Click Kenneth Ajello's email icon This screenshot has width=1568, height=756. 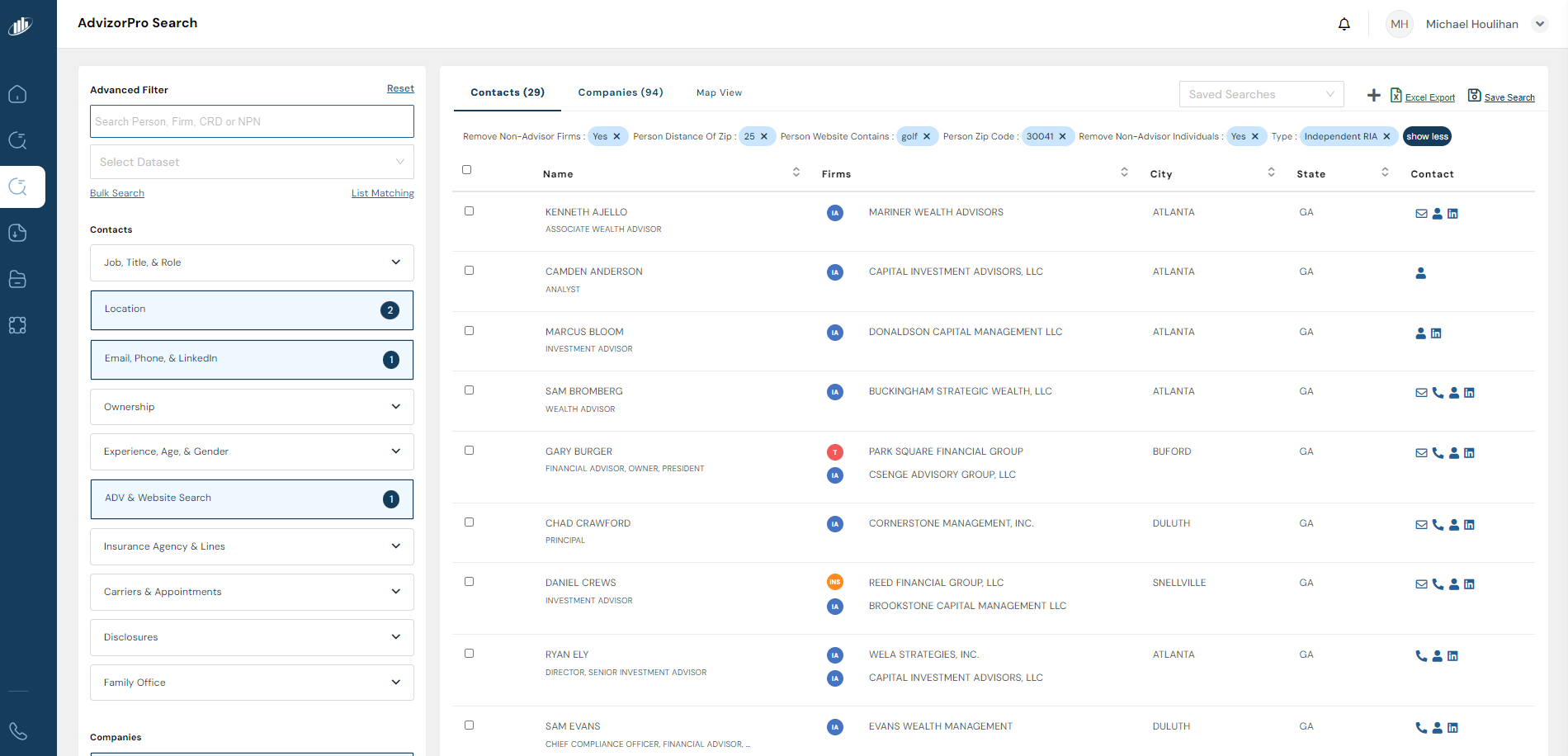coord(1421,214)
